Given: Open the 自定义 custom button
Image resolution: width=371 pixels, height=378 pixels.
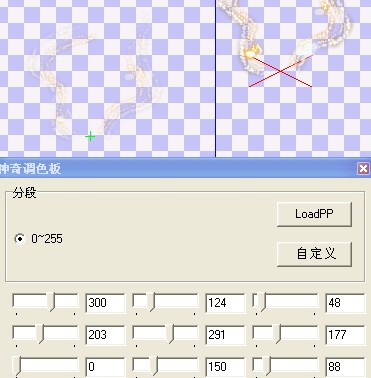Looking at the screenshot, I should 314,254.
